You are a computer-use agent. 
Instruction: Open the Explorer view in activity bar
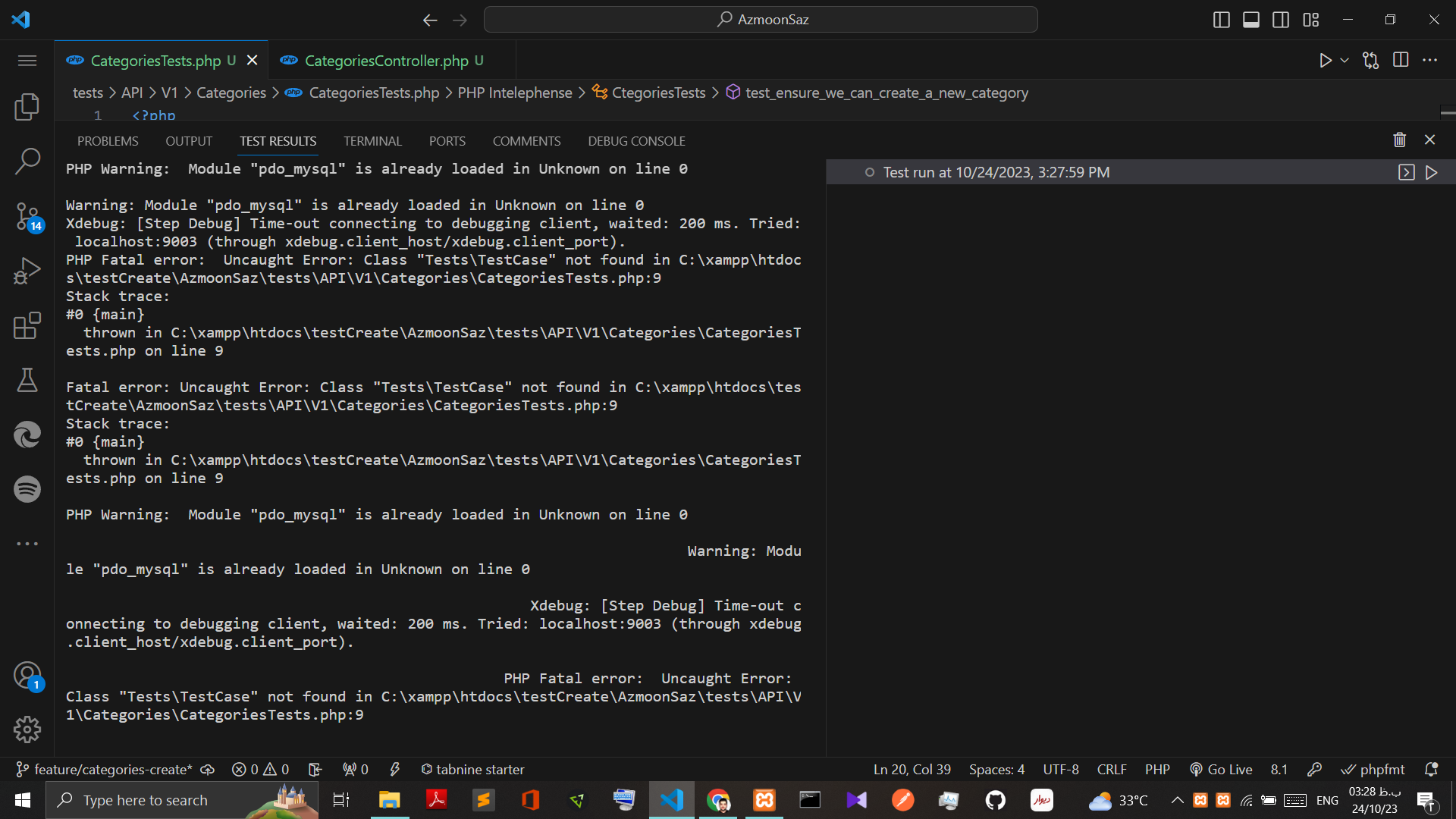point(27,107)
